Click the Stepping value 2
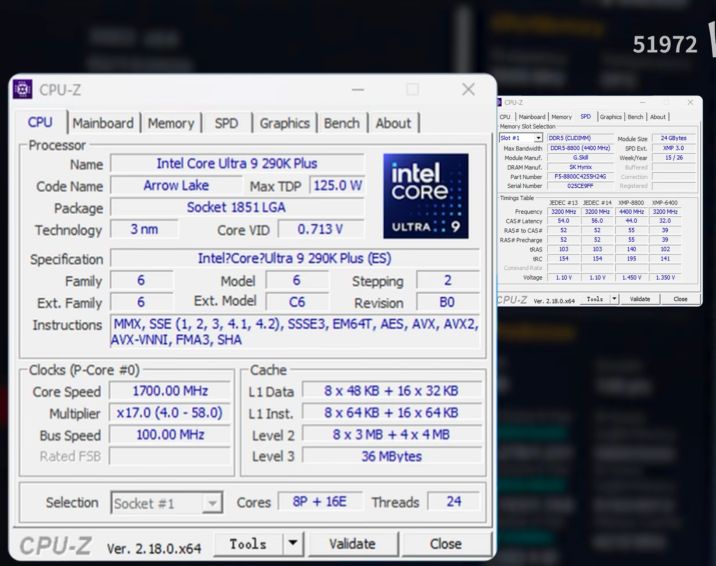This screenshot has height=566, width=716. (448, 280)
